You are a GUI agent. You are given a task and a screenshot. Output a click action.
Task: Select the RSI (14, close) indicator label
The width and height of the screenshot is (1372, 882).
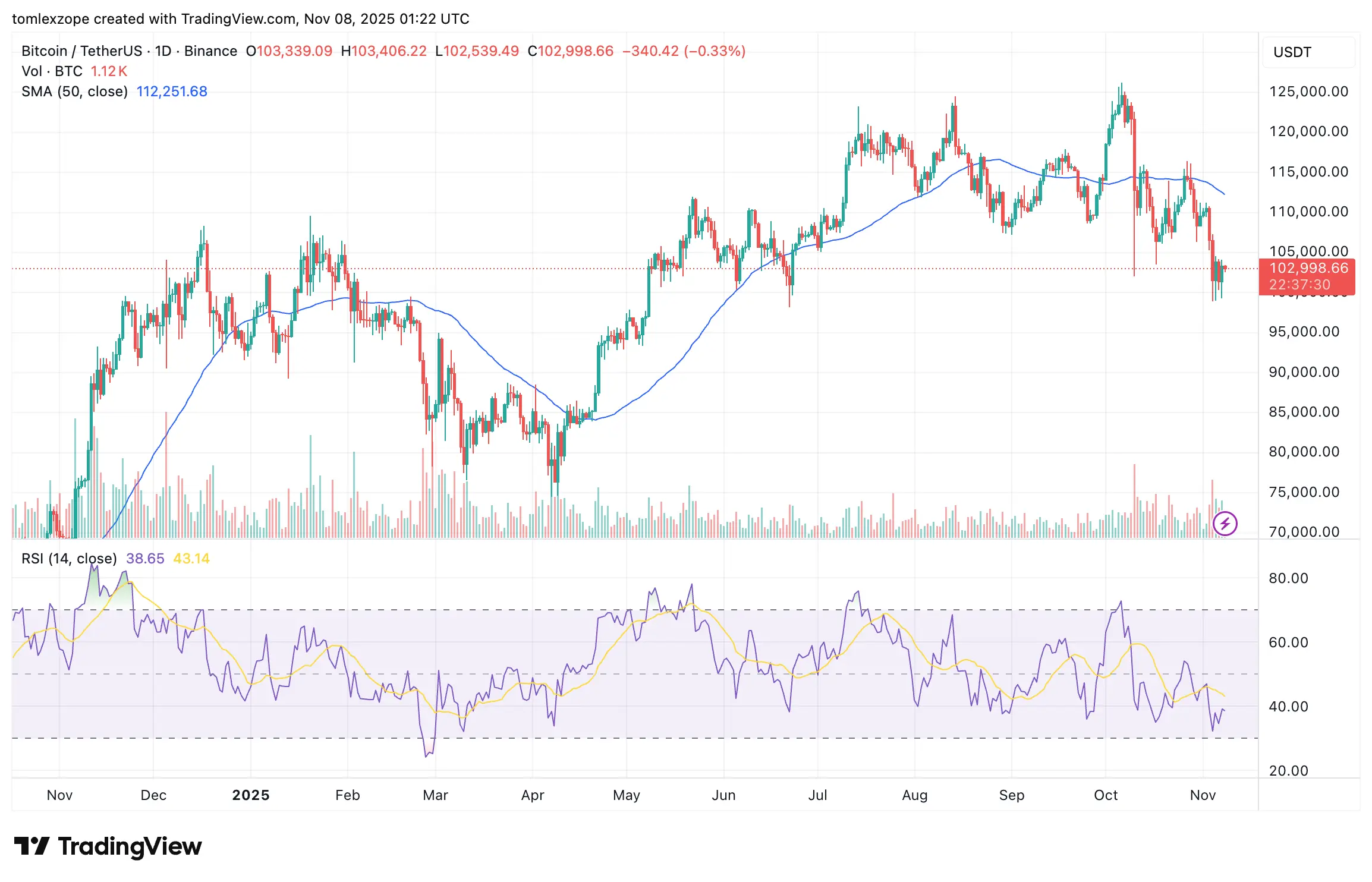tap(68, 559)
